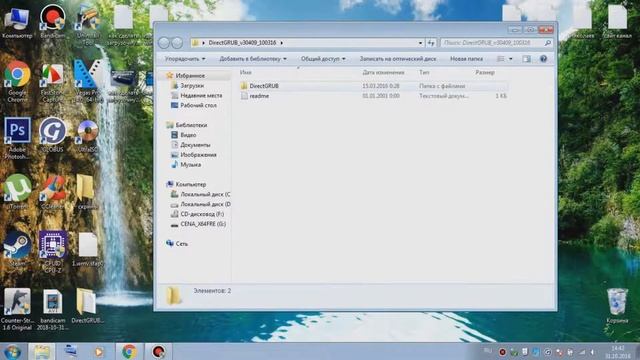Open the Общий доступ dropdown
Screen dimensions: 640x360
pos(323,59)
